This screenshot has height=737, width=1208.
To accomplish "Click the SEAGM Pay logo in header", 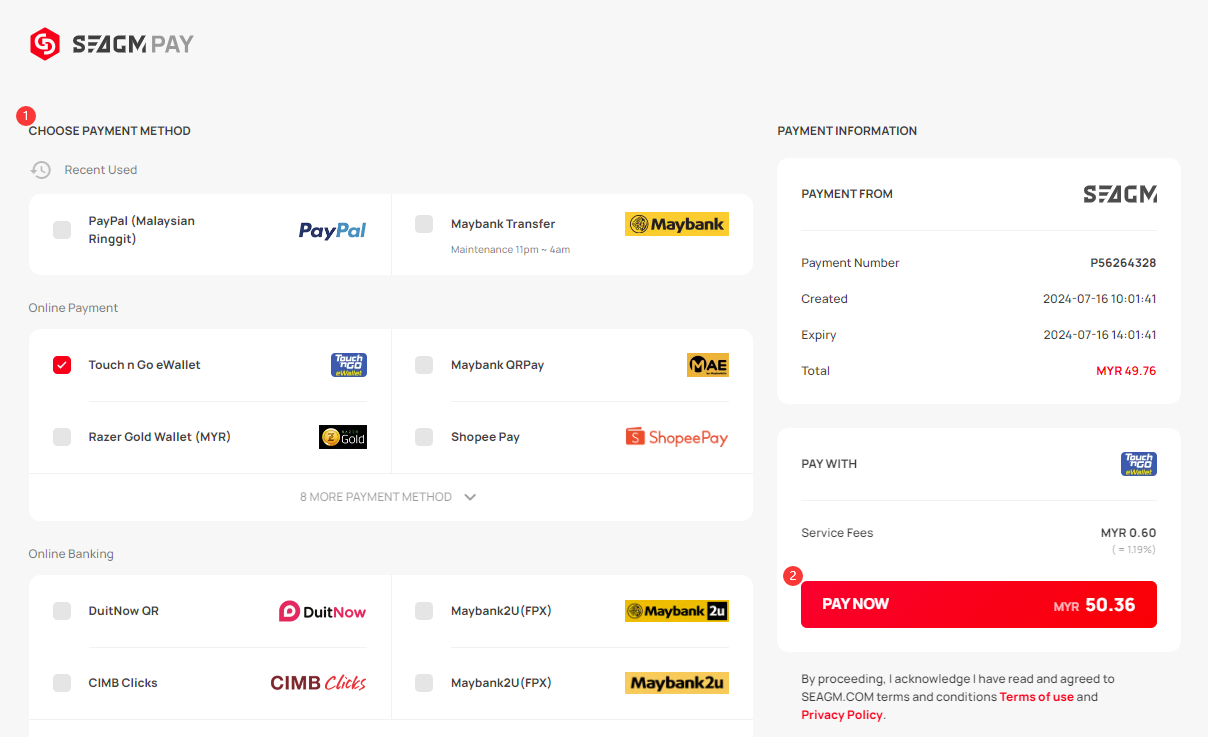I will pos(111,44).
